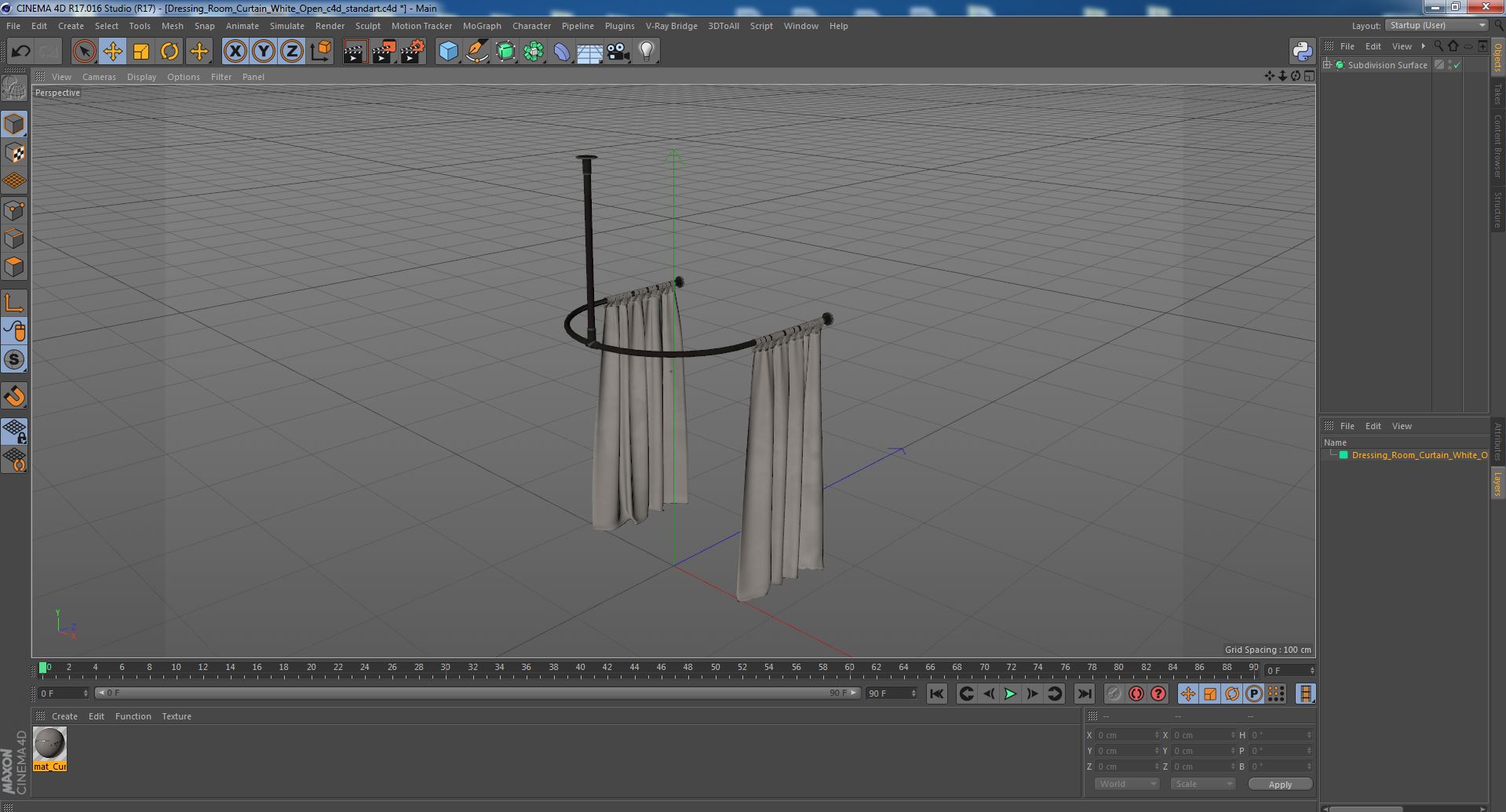Render to Picture Viewer

pyautogui.click(x=384, y=52)
